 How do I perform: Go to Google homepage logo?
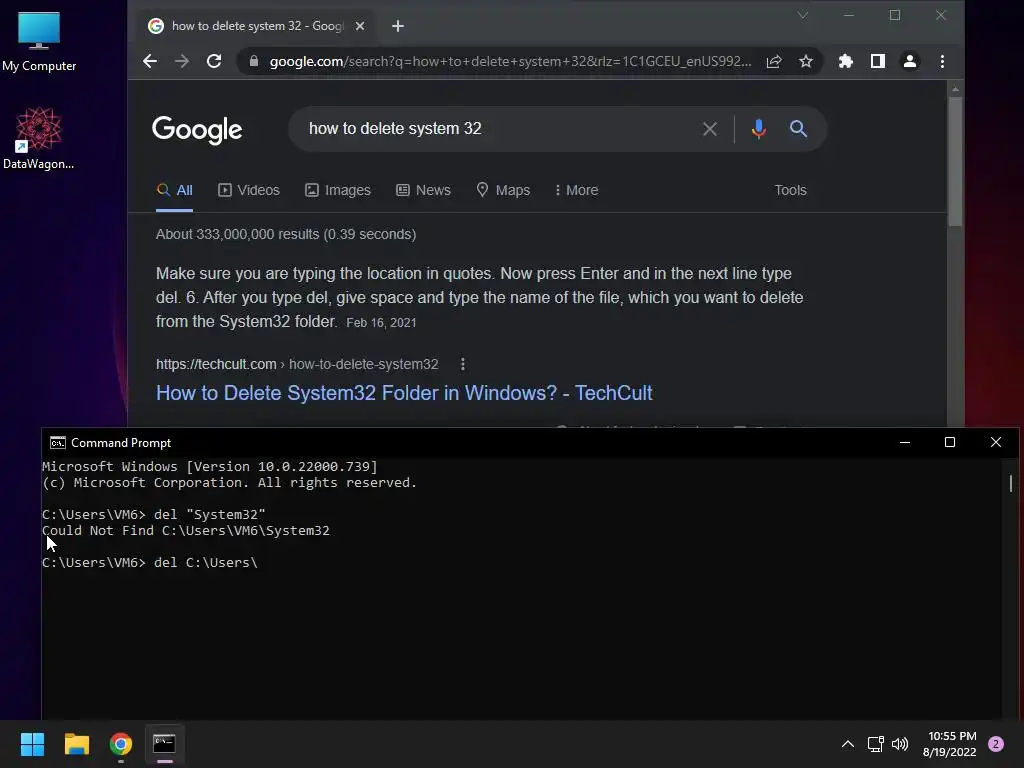point(197,131)
